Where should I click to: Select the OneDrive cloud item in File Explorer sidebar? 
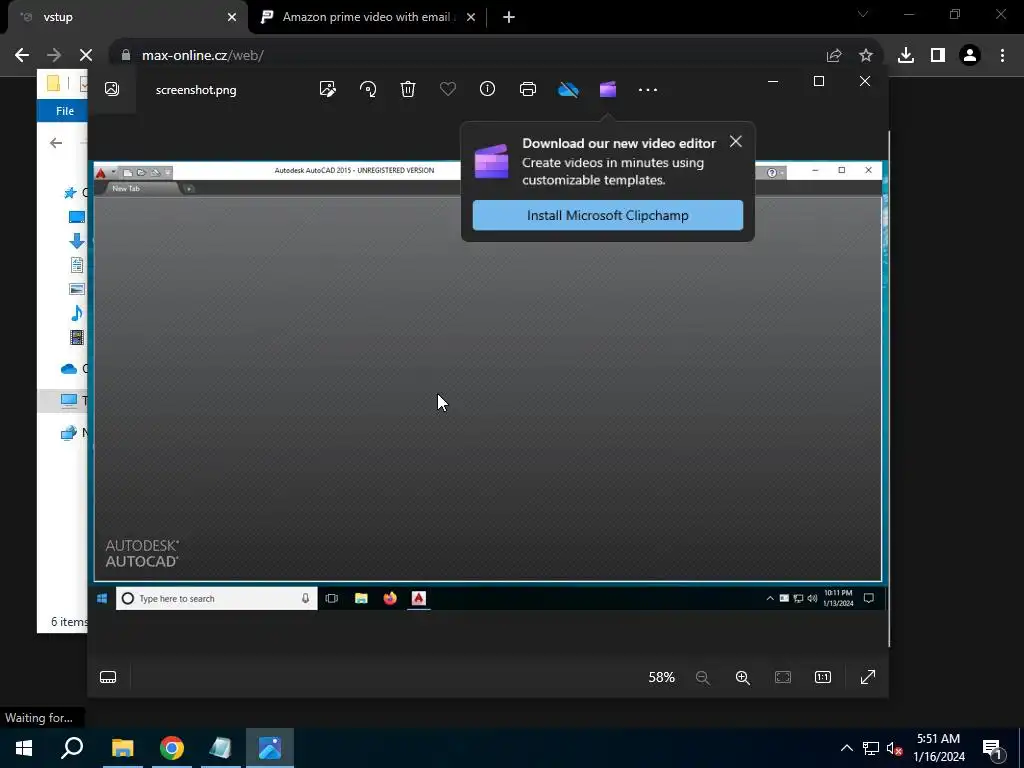69,369
